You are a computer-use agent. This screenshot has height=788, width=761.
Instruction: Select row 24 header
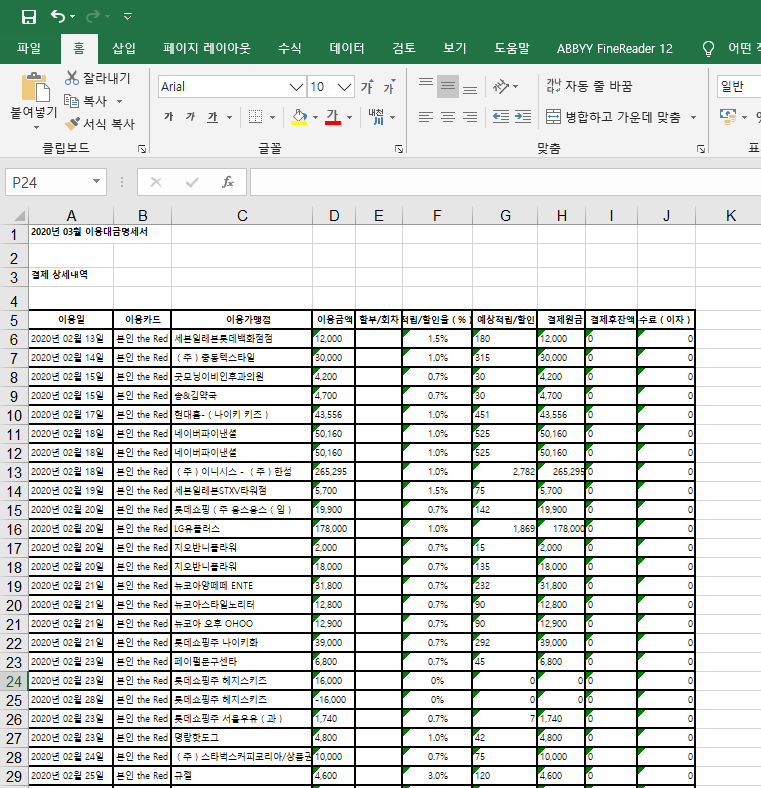(x=14, y=681)
